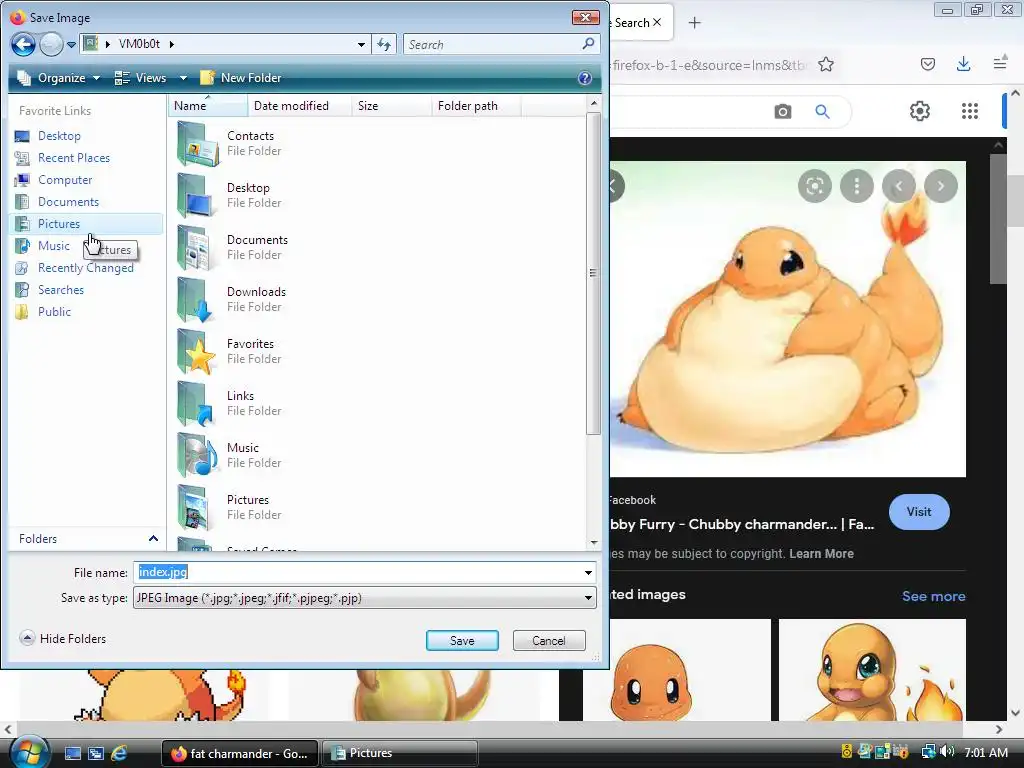This screenshot has height=768, width=1024.
Task: Open the File name history dropdown
Action: point(588,573)
